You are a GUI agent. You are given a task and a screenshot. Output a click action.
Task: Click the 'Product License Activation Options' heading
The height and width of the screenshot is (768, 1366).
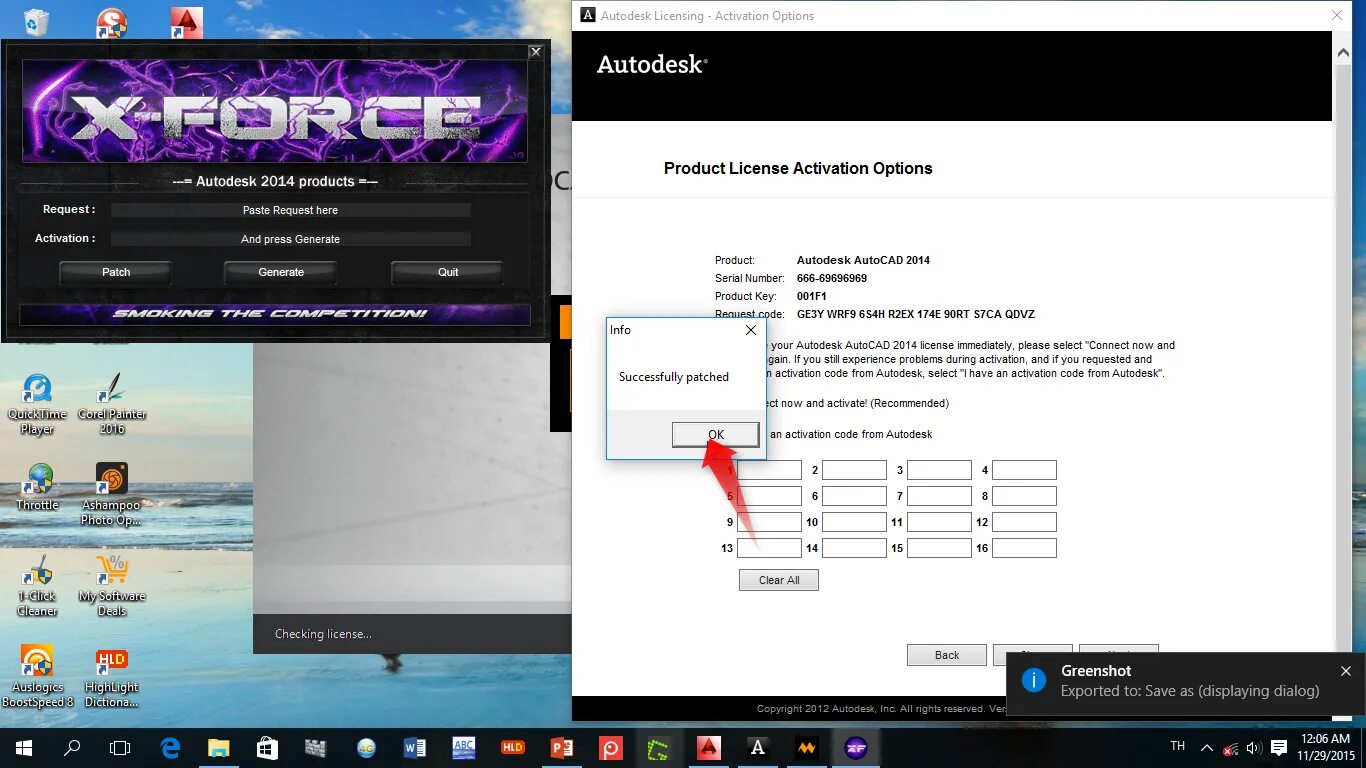click(798, 168)
